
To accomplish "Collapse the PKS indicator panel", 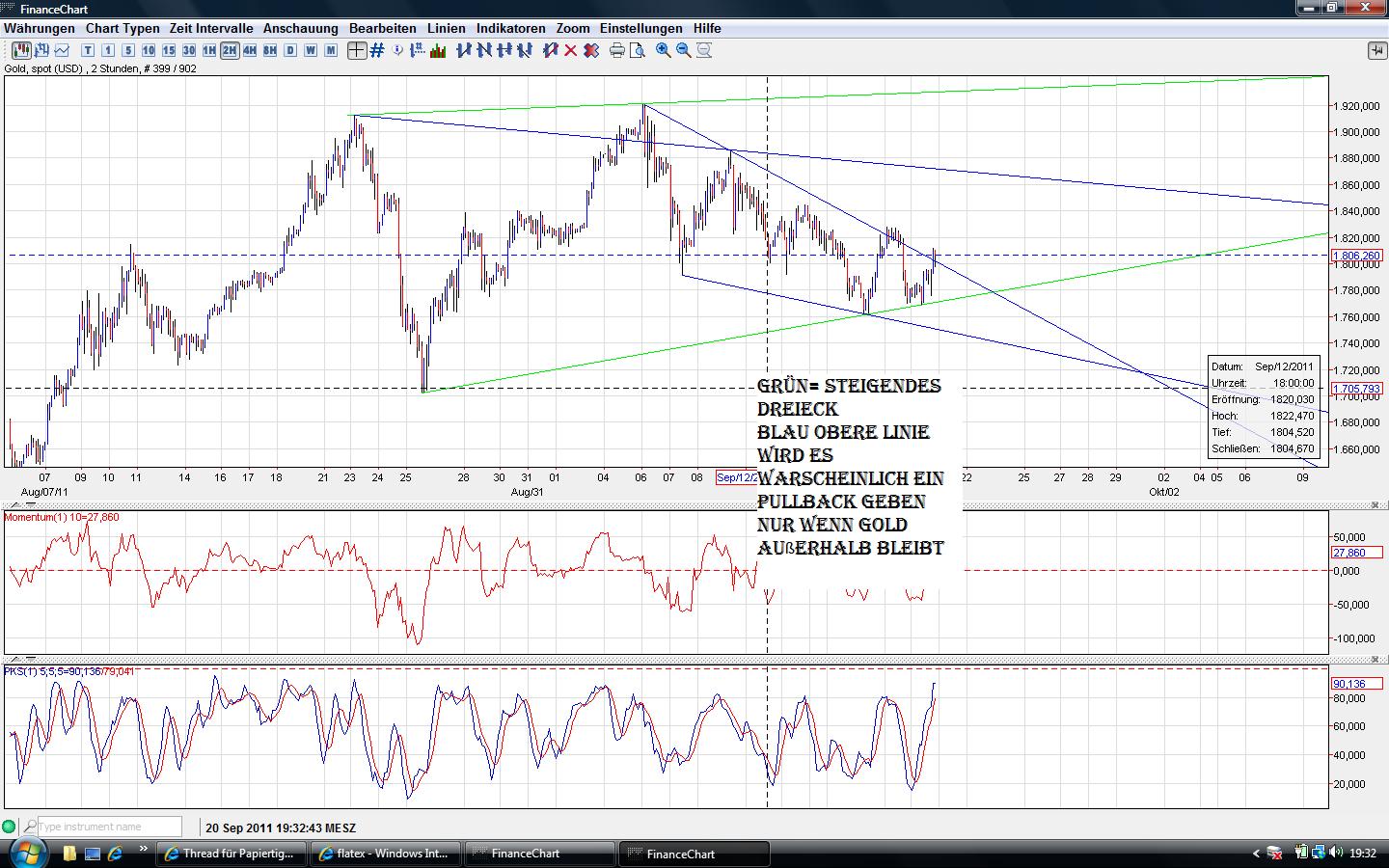I will [x=1374, y=659].
